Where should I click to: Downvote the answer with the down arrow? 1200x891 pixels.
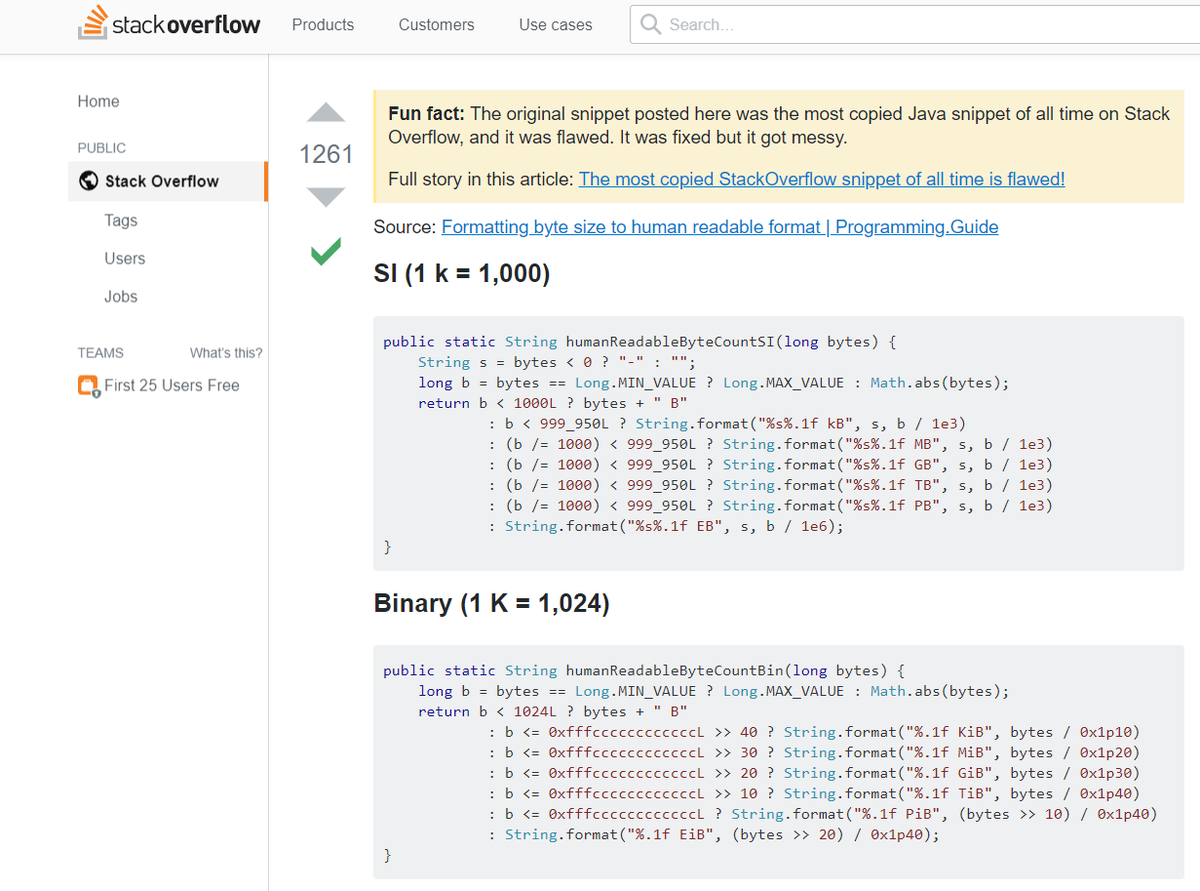click(326, 196)
